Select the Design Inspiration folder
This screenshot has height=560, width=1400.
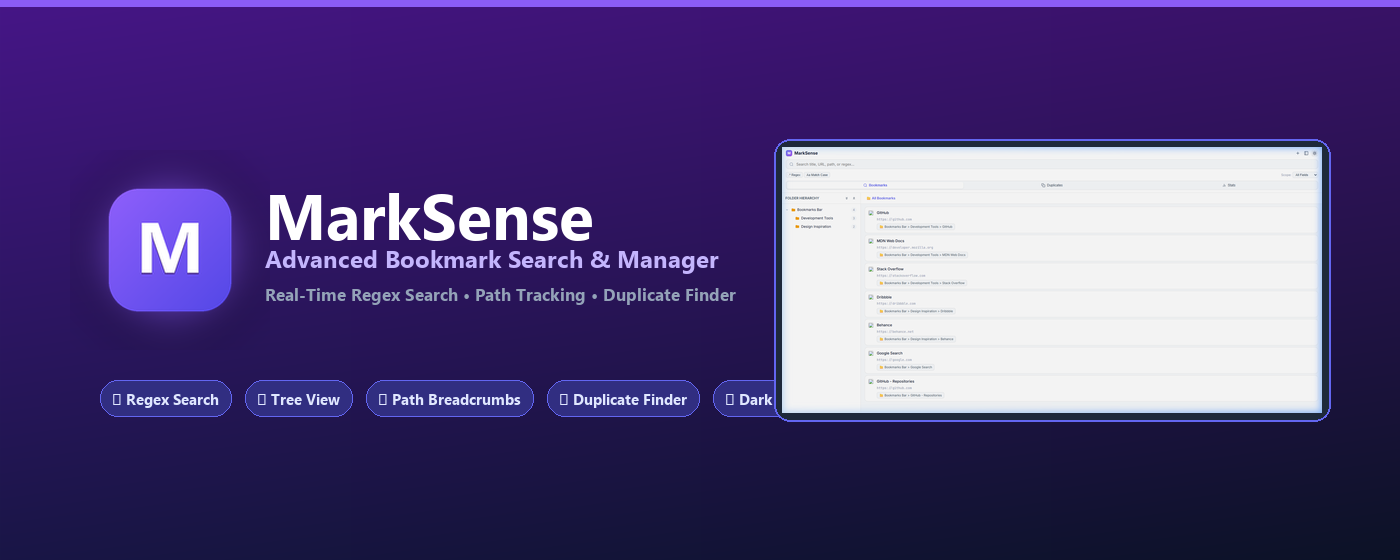tap(826, 227)
